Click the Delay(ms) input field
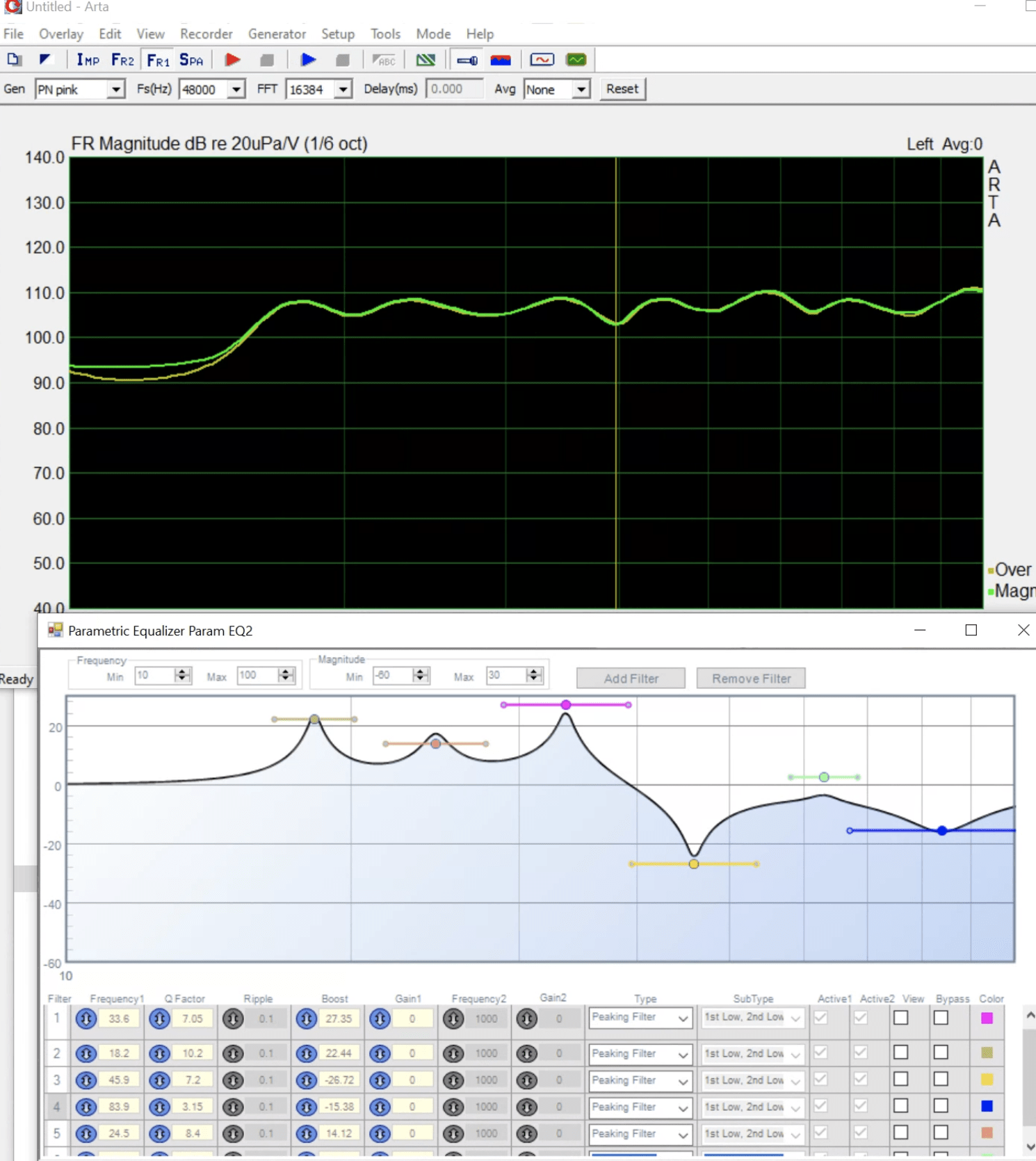The image size is (1036, 1161). (454, 89)
